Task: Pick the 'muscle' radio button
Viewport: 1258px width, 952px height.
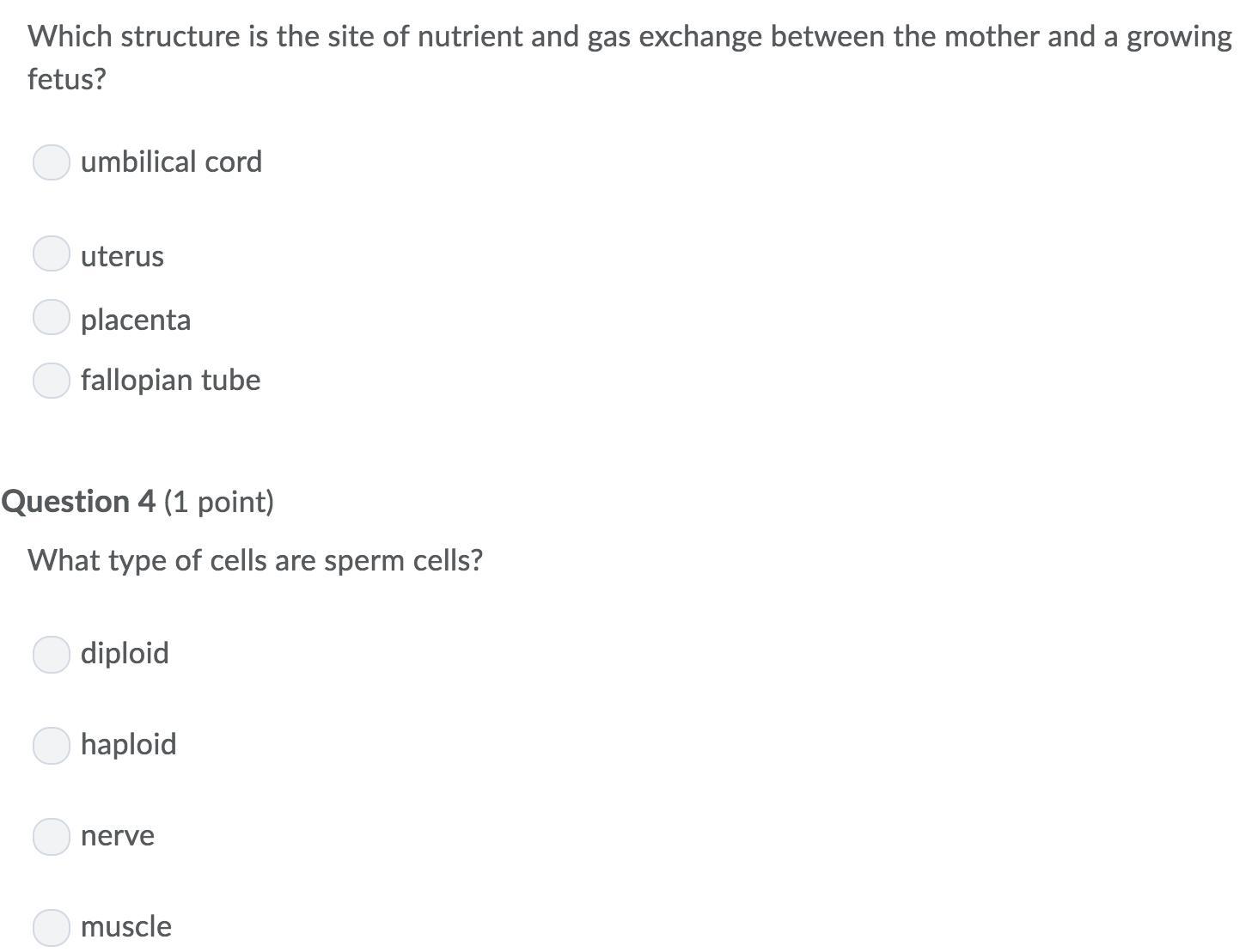Action: (52, 928)
